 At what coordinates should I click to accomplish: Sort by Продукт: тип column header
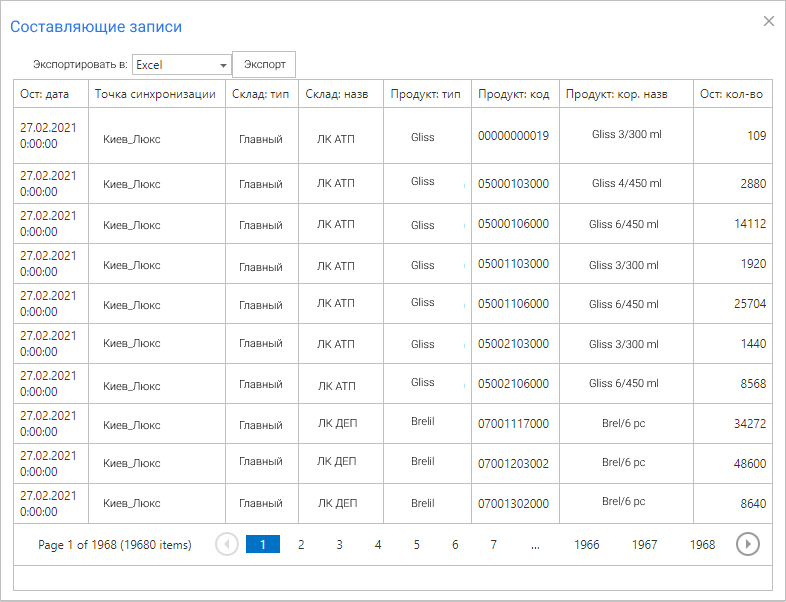click(x=427, y=94)
